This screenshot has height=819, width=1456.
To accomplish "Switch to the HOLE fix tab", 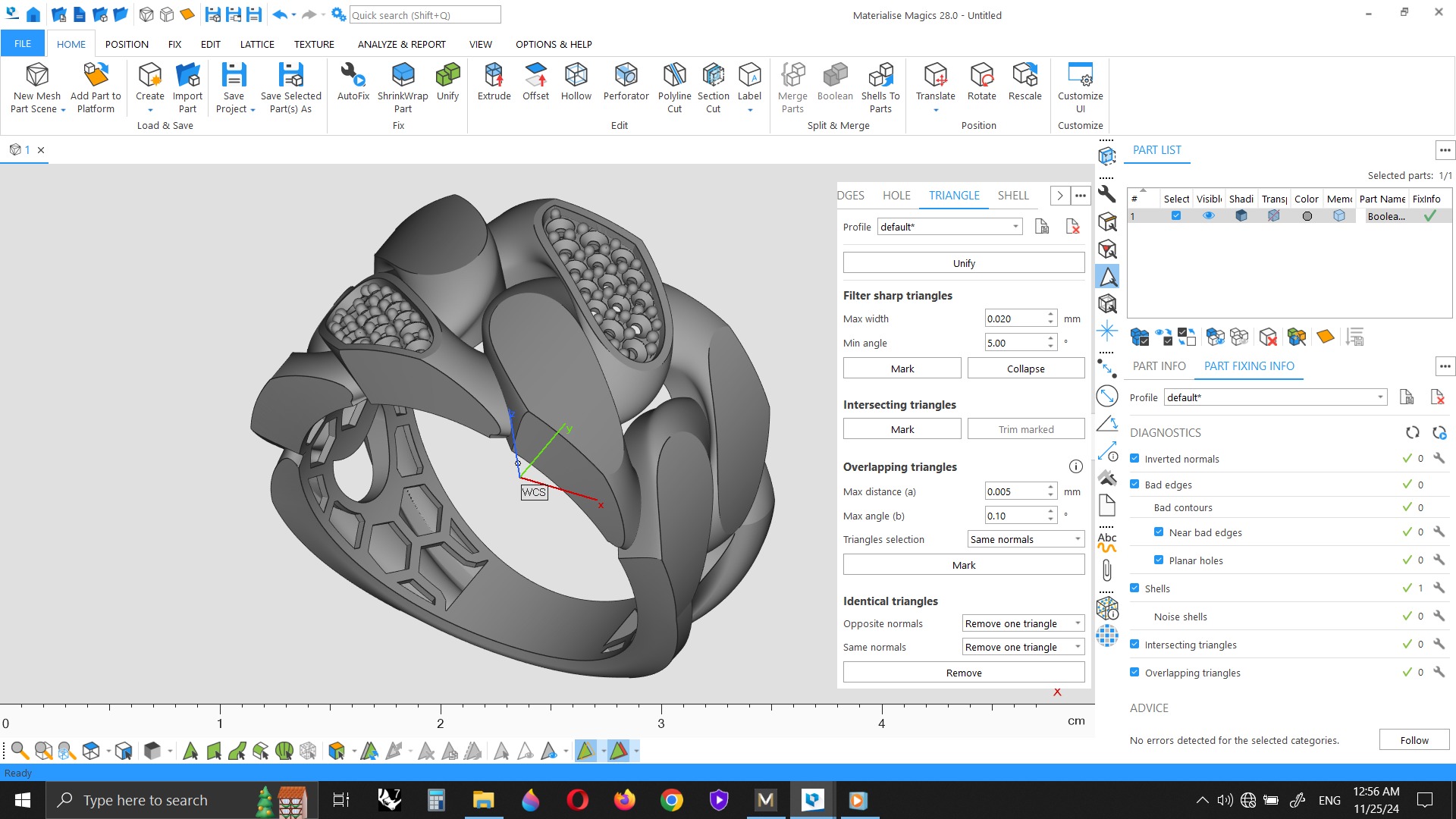I will pos(896,195).
